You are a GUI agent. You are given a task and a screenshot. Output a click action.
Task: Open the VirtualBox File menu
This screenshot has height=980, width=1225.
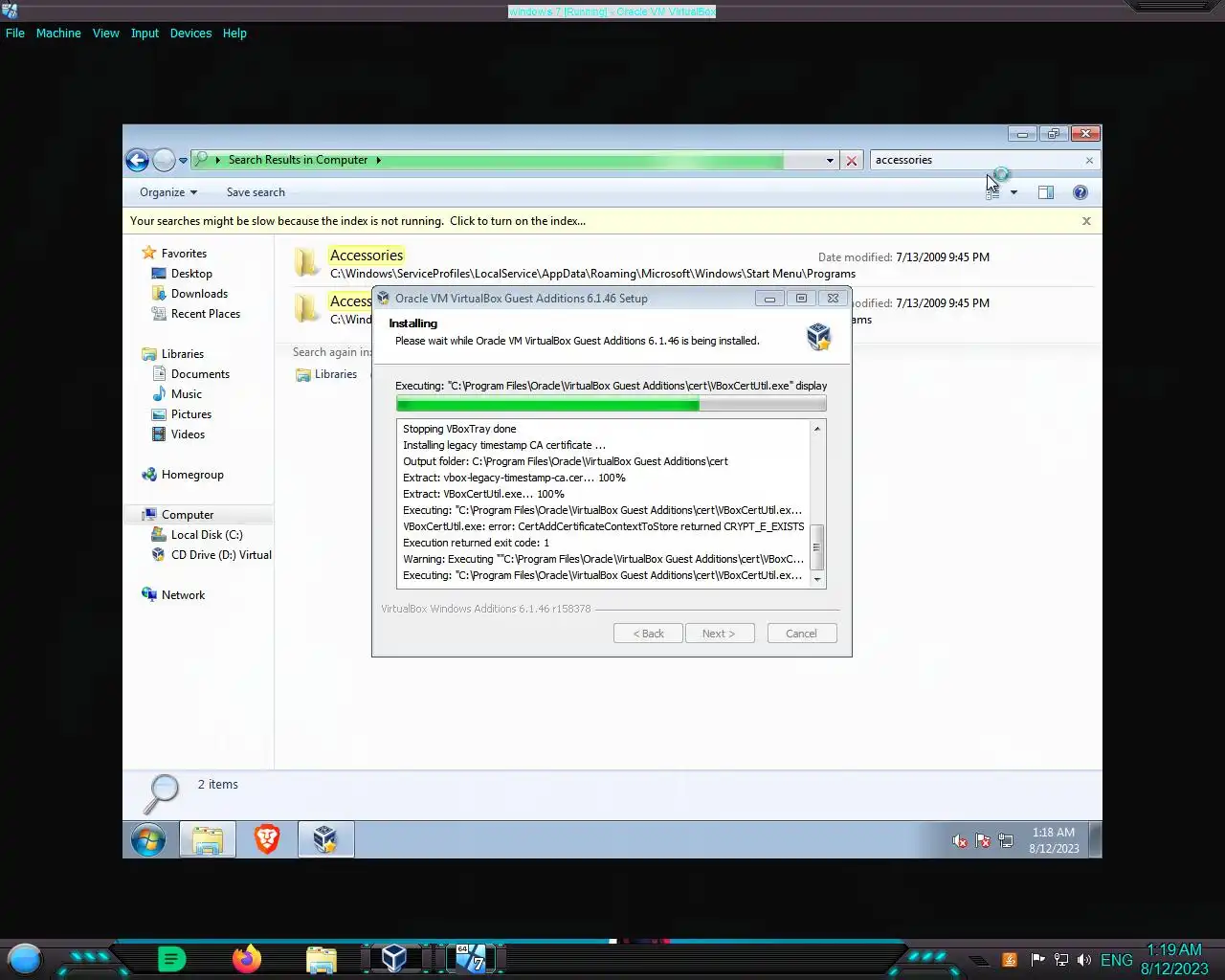pyautogui.click(x=15, y=33)
